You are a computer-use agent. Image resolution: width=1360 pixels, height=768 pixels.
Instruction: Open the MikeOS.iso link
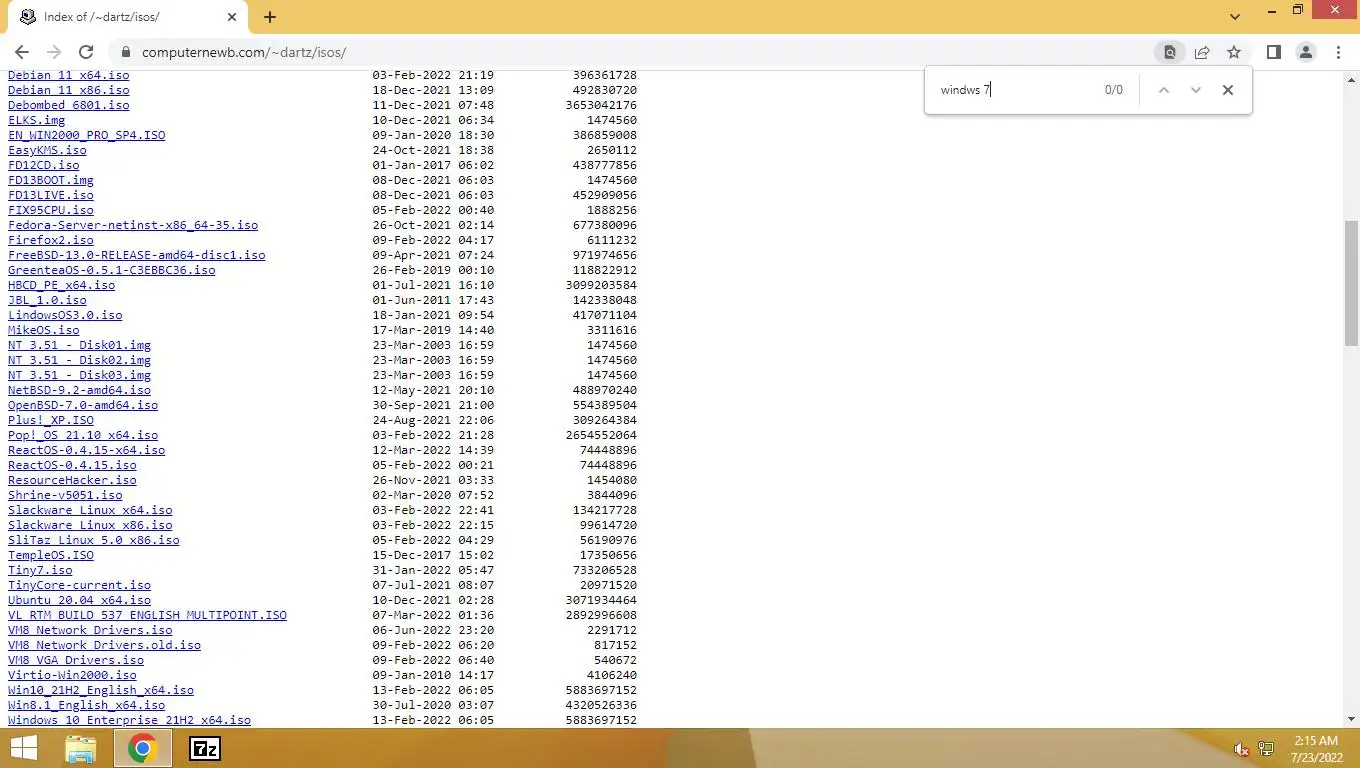[43, 330]
